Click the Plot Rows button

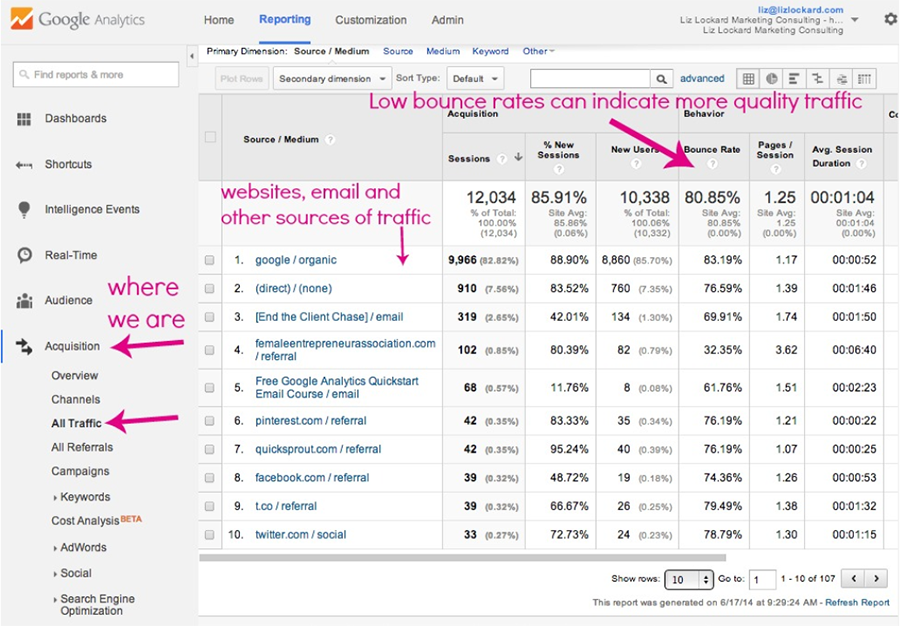click(242, 79)
